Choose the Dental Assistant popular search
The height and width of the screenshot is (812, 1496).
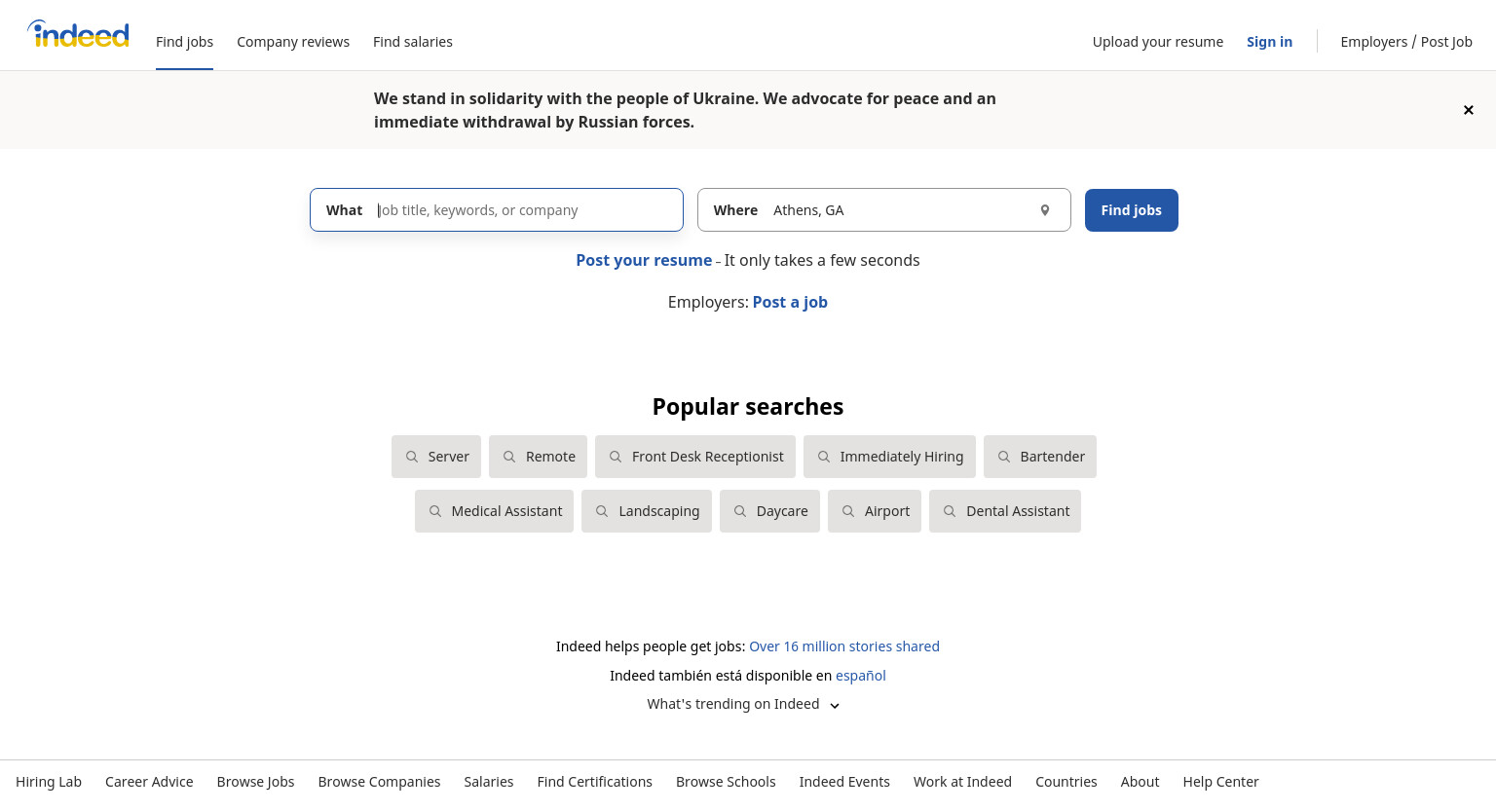tap(1005, 511)
